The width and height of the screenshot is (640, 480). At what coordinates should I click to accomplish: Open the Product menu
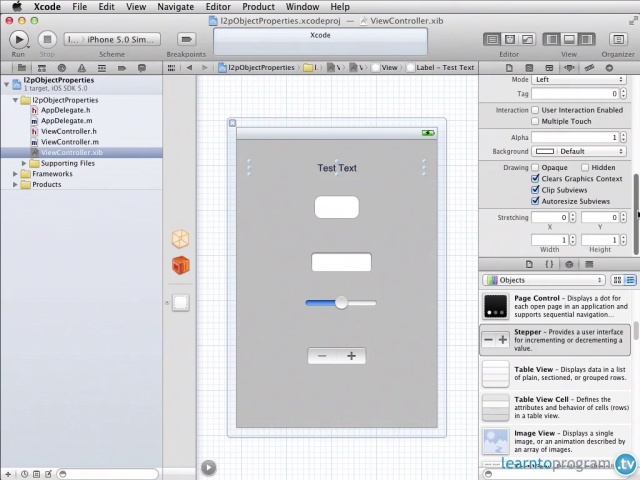(258, 7)
